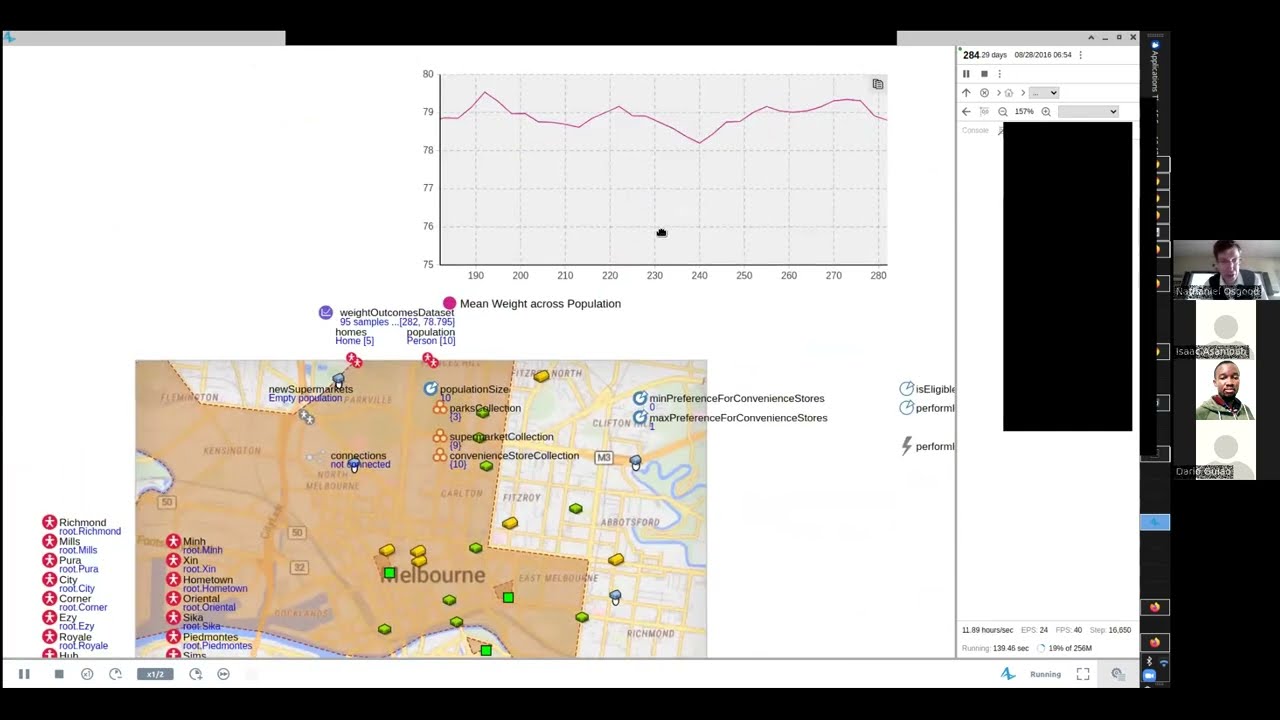Open root.Corner link
The height and width of the screenshot is (720, 1280).
[x=83, y=608]
